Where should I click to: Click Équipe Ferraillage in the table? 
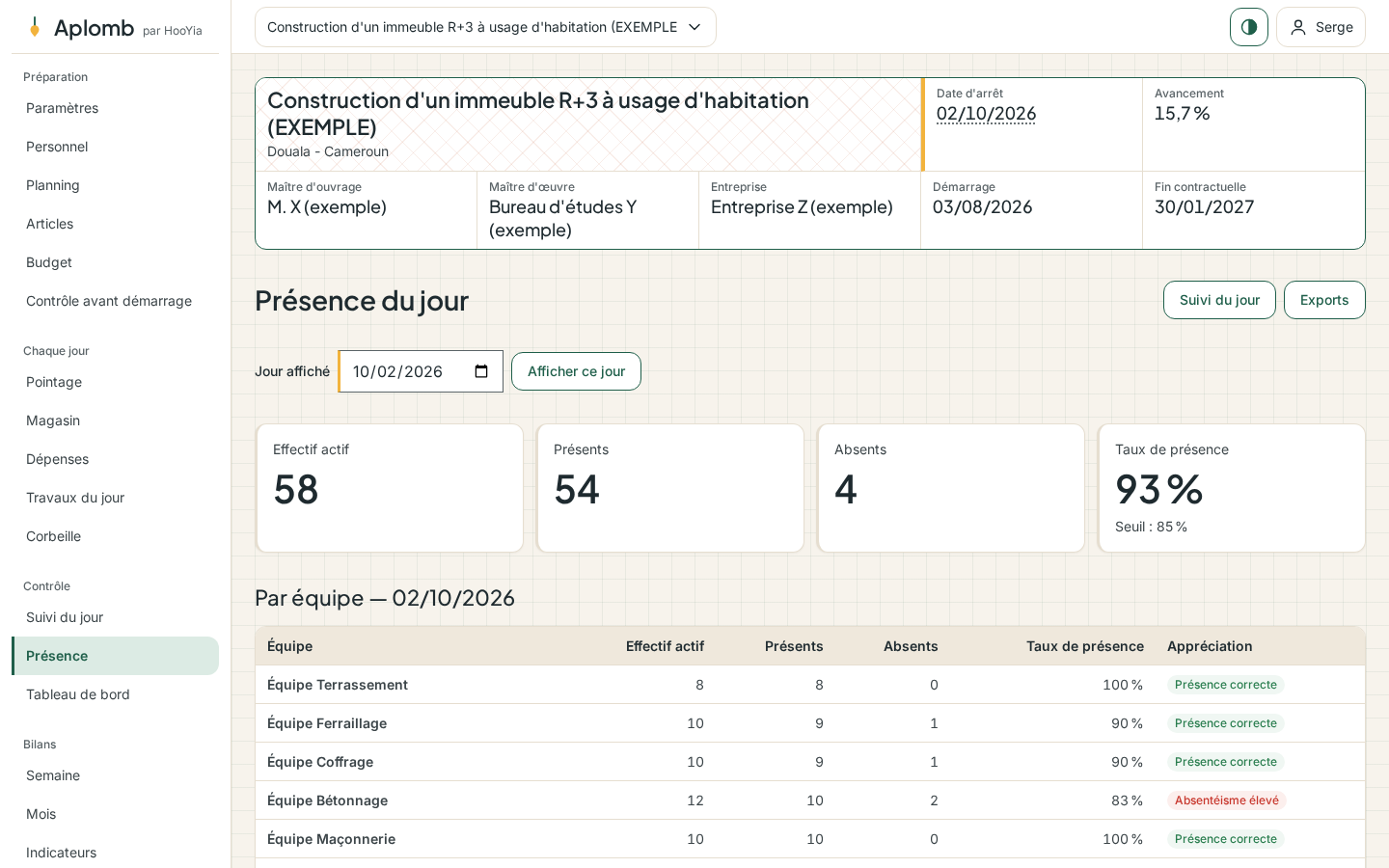tap(327, 723)
